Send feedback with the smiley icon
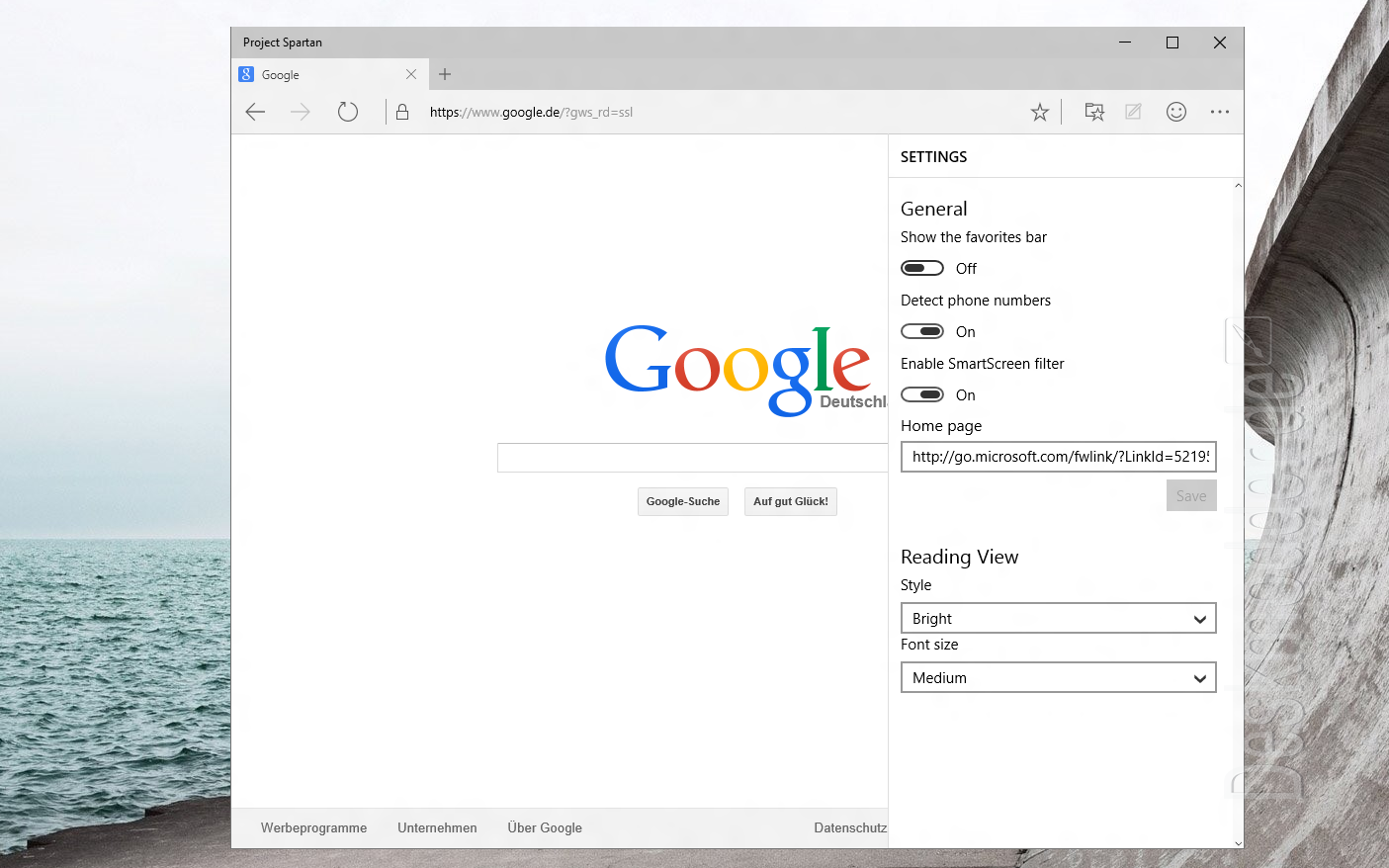This screenshot has width=1389, height=868. (x=1175, y=112)
